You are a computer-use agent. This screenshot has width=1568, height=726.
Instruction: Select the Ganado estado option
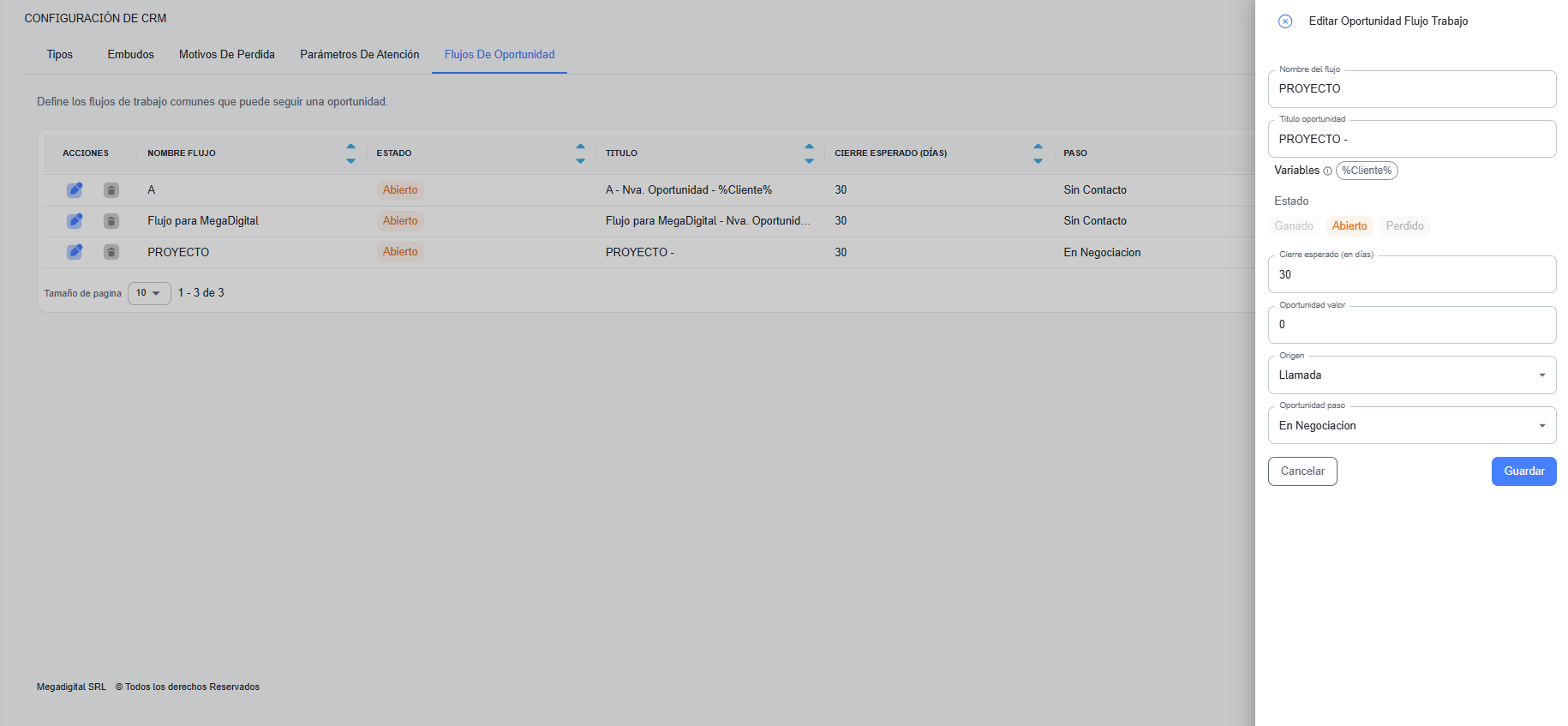coord(1293,226)
